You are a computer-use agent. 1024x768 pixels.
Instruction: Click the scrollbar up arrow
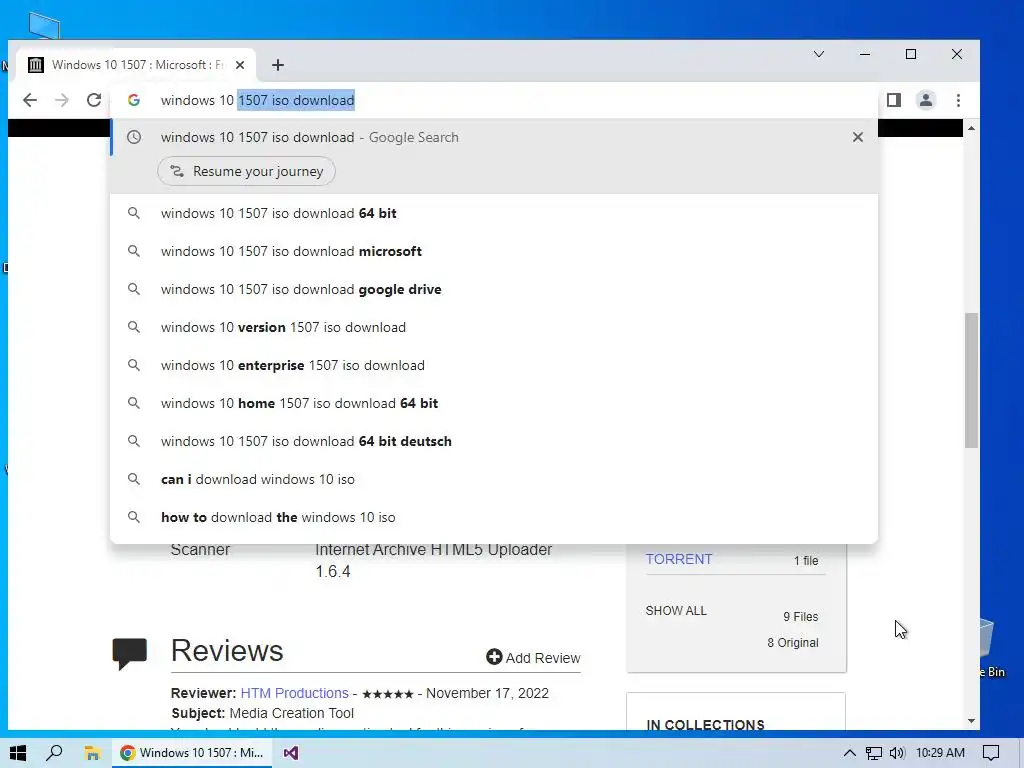pos(971,128)
